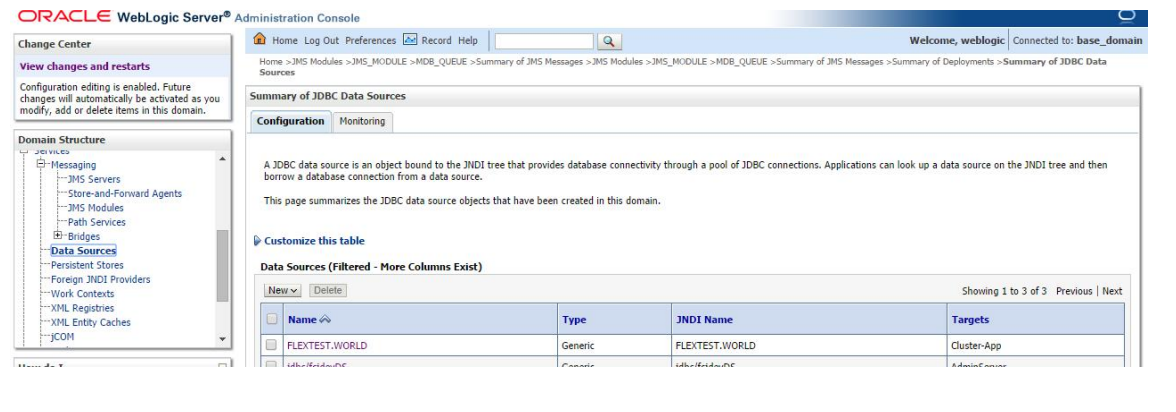
Task: Collapse the Messaging tree node
Action: (42, 164)
